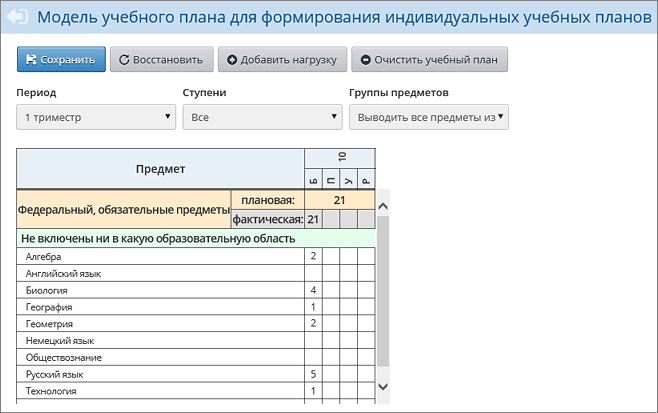Screen dimensions: 658x413
Task: Click the Биология Б-column cell with 4
Action: [x=313, y=290]
